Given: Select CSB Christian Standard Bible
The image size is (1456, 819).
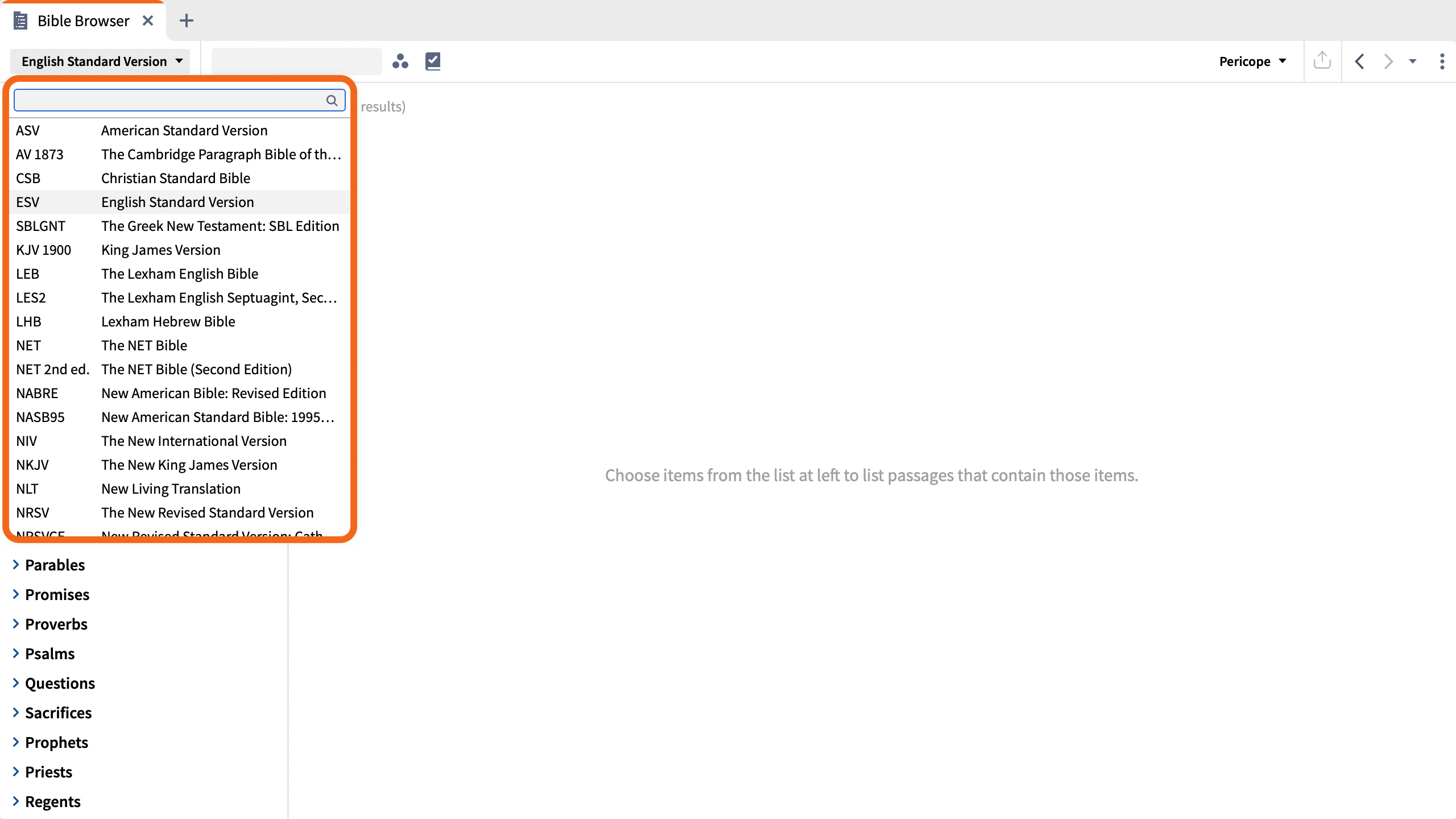Looking at the screenshot, I should click(180, 178).
